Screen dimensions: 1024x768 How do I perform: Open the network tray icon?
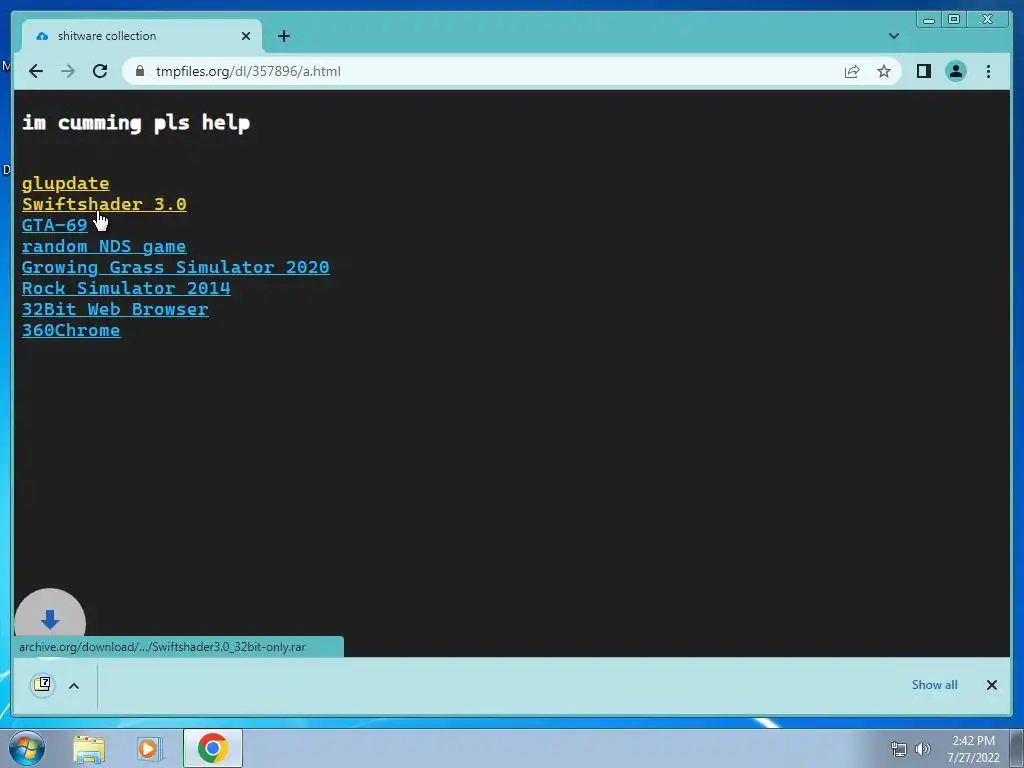click(899, 749)
